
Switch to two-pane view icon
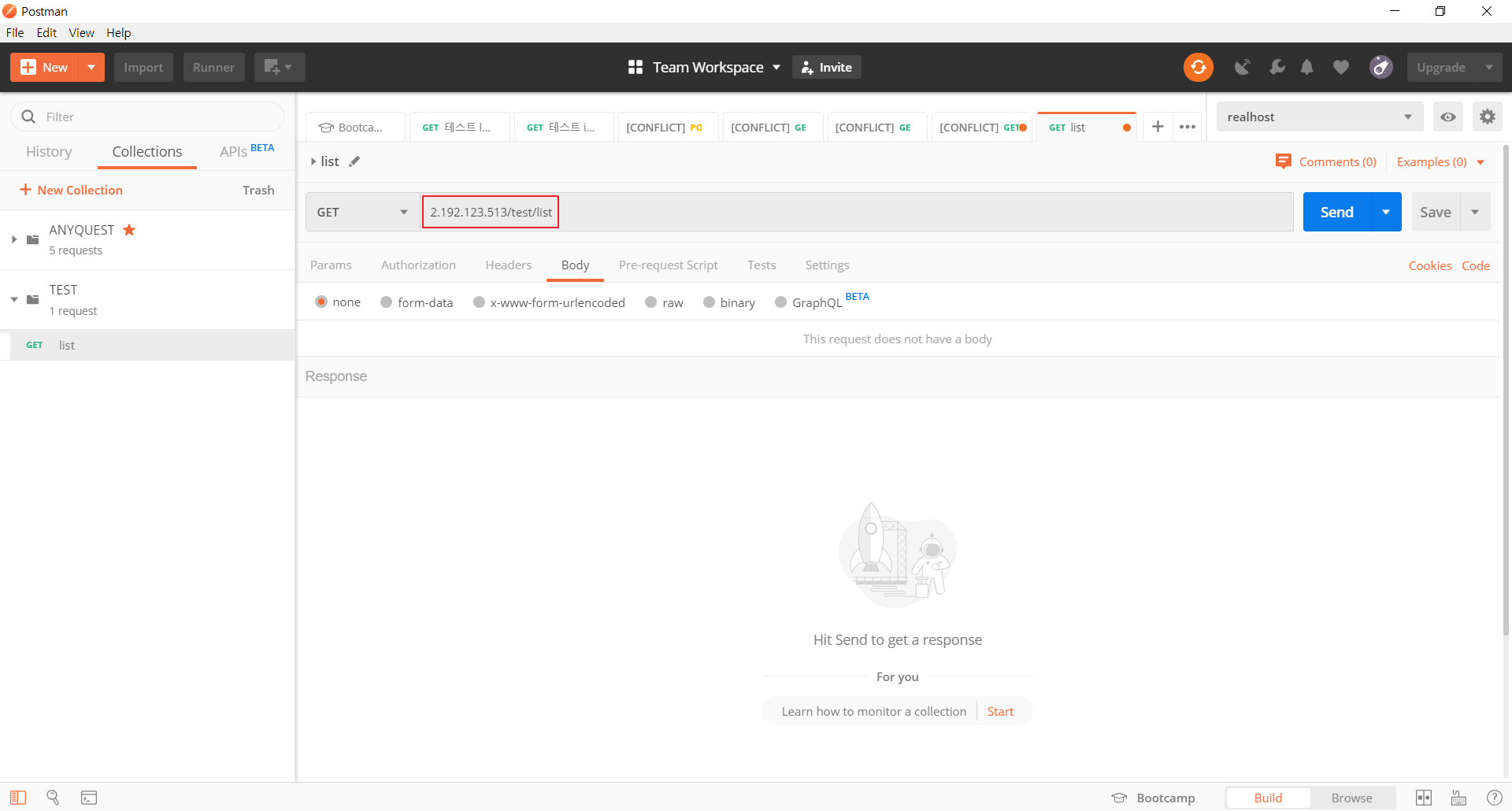tap(1423, 798)
